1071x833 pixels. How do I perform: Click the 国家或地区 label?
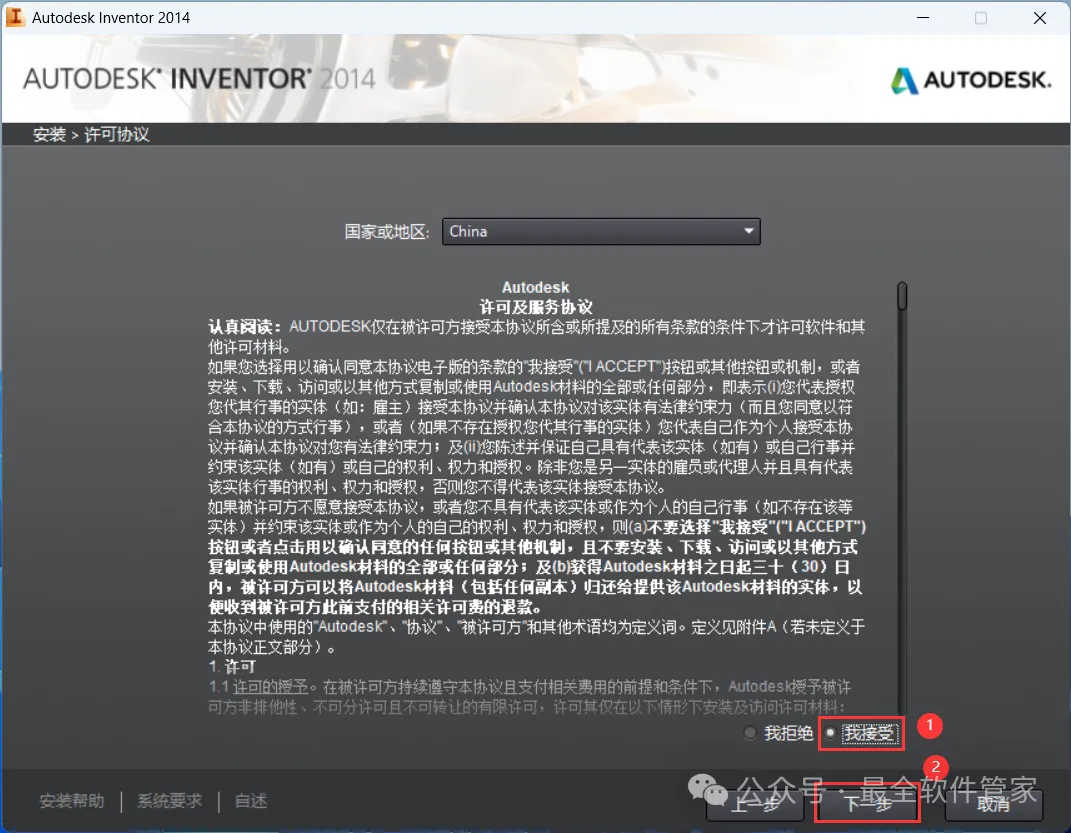tap(387, 232)
